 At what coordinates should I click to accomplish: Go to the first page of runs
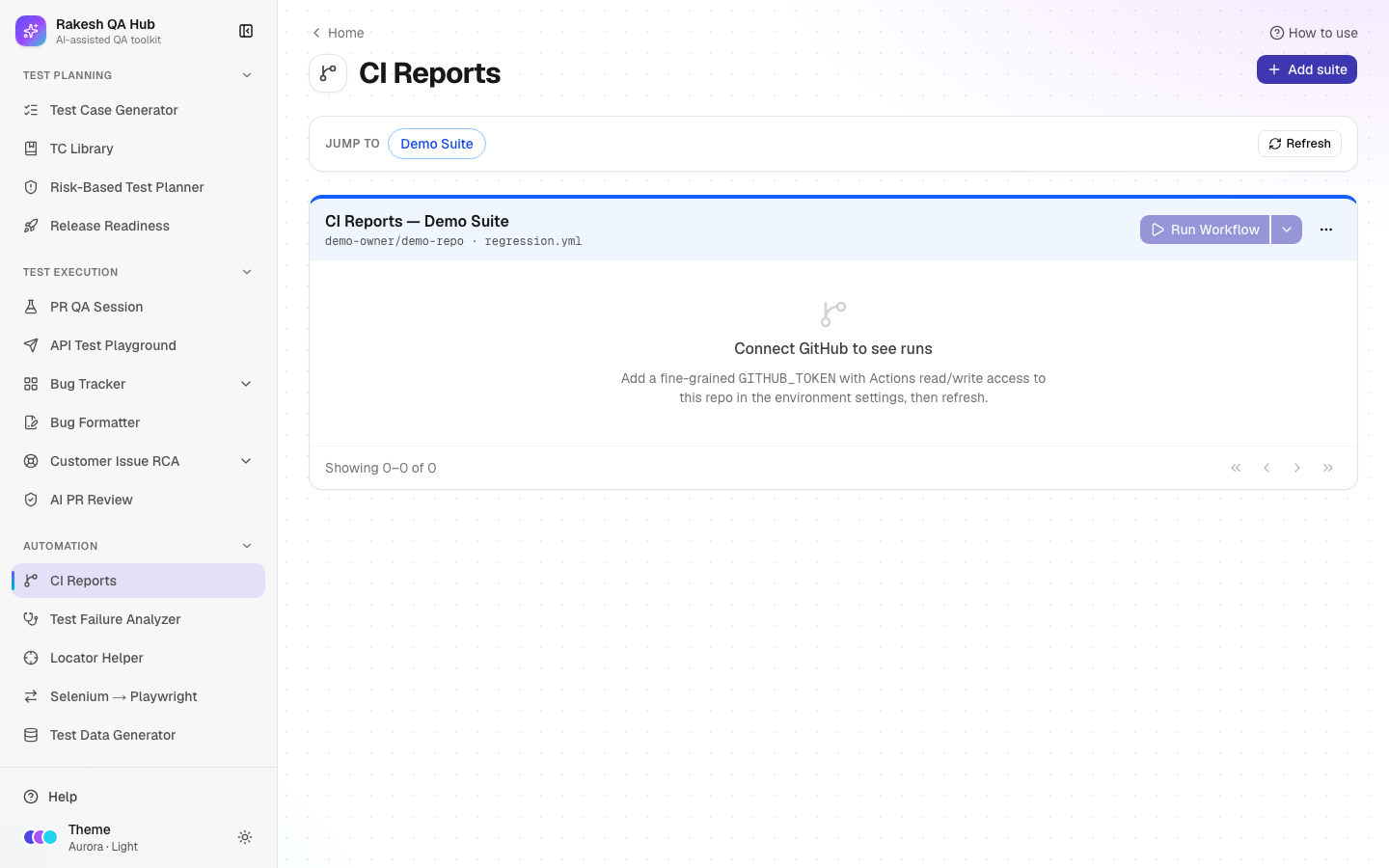click(1236, 468)
